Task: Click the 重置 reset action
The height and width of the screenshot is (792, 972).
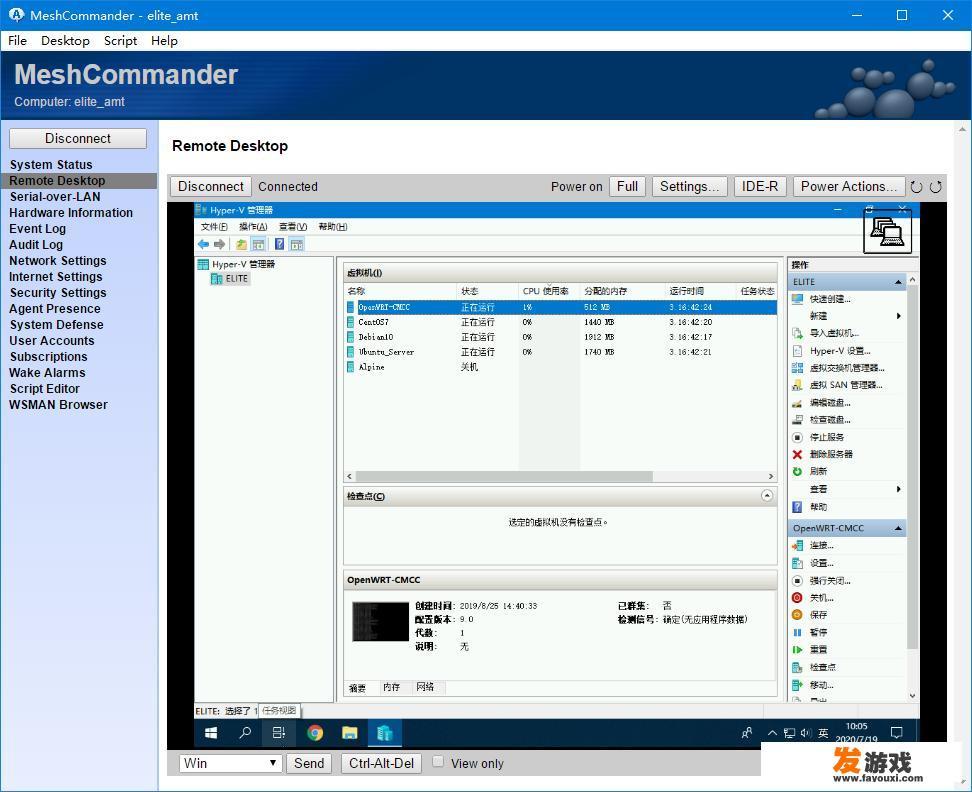Action: coord(818,649)
